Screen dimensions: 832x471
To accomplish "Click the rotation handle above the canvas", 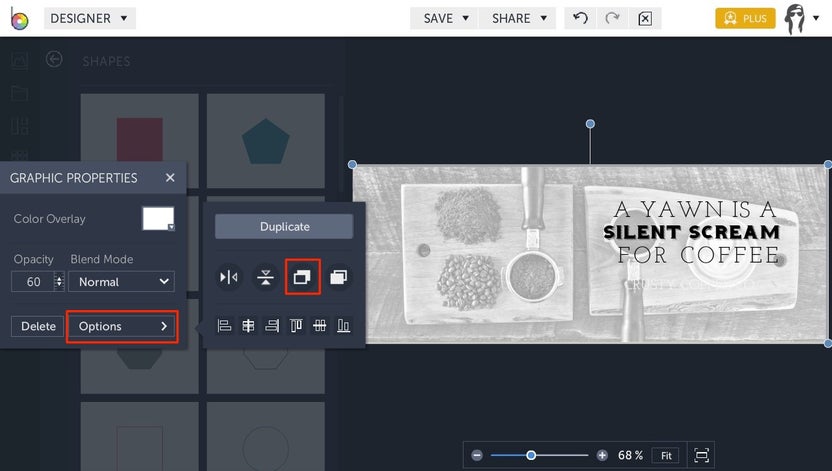I will pos(590,124).
